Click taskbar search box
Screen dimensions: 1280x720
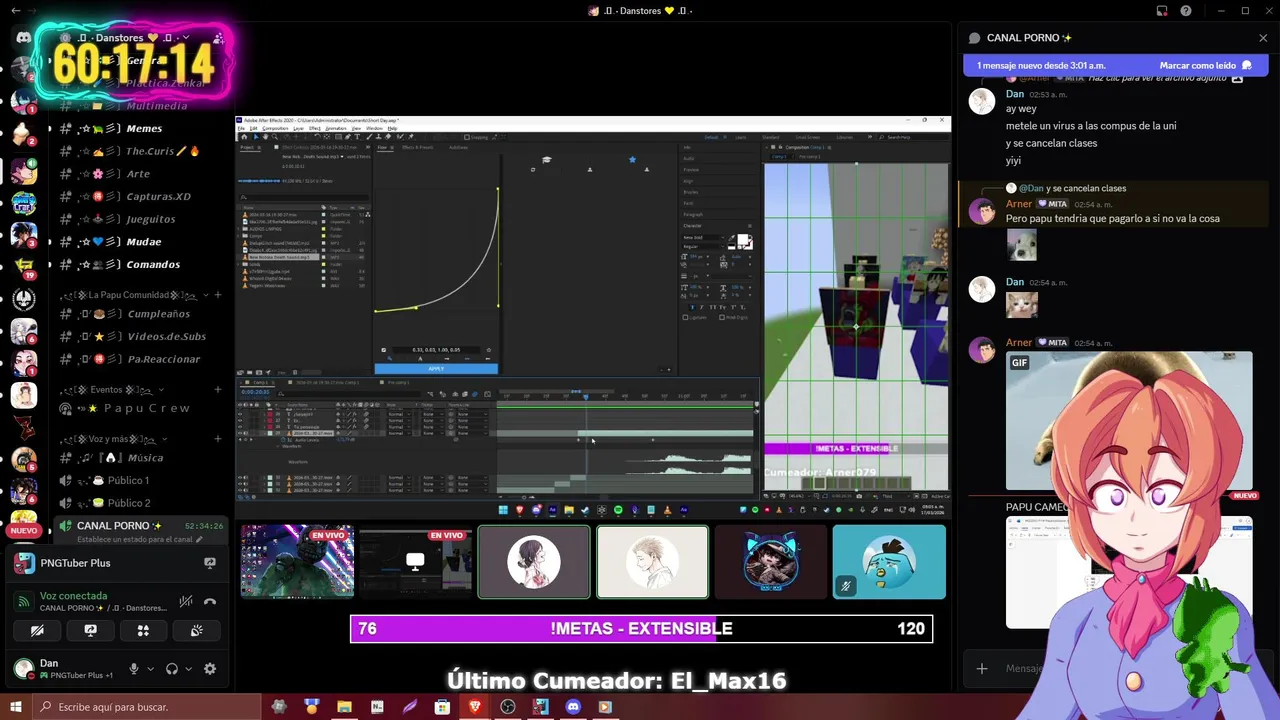147,707
